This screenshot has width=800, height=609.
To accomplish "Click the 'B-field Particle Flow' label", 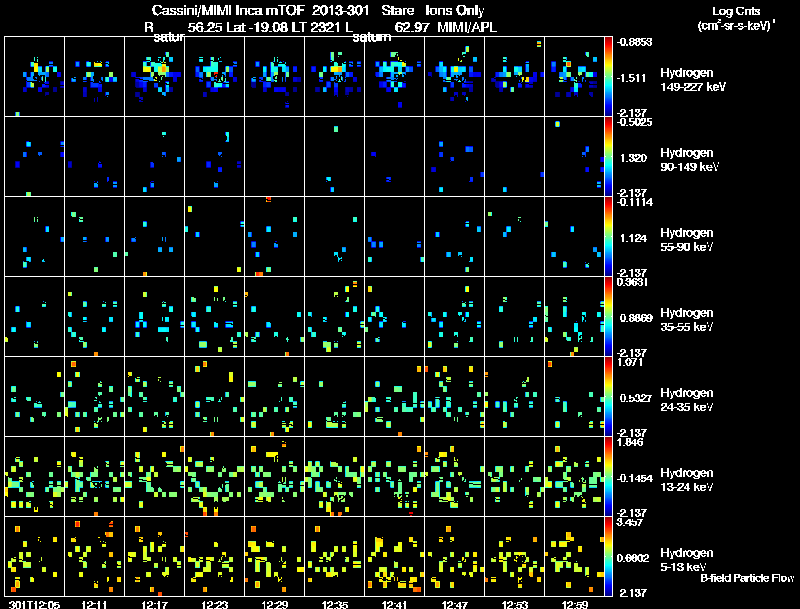I will coord(747,578).
